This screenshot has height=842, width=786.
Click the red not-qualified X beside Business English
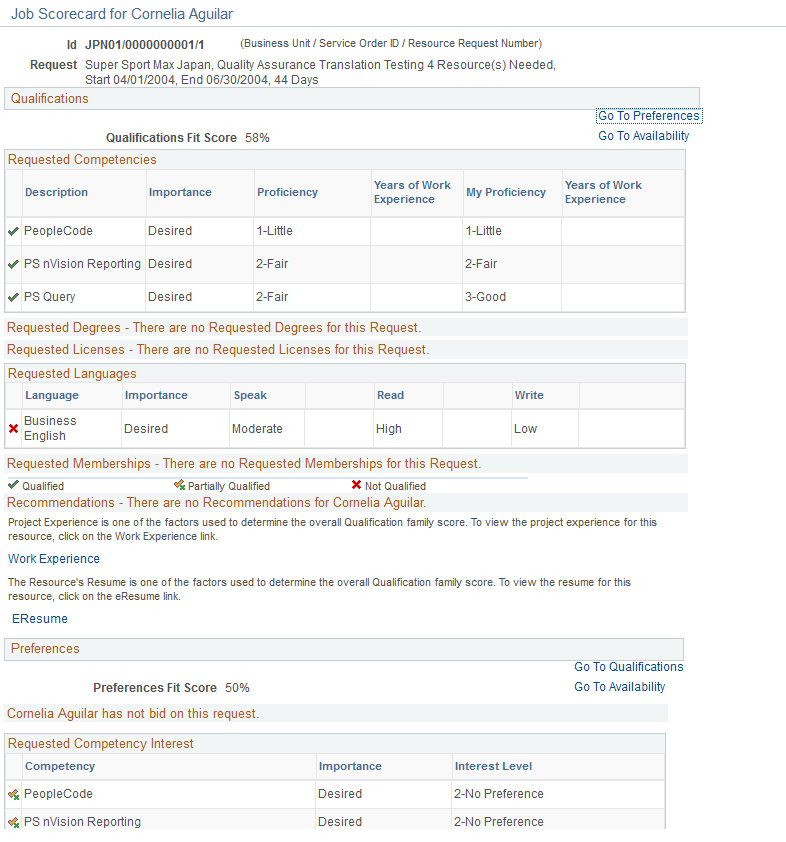(x=13, y=429)
